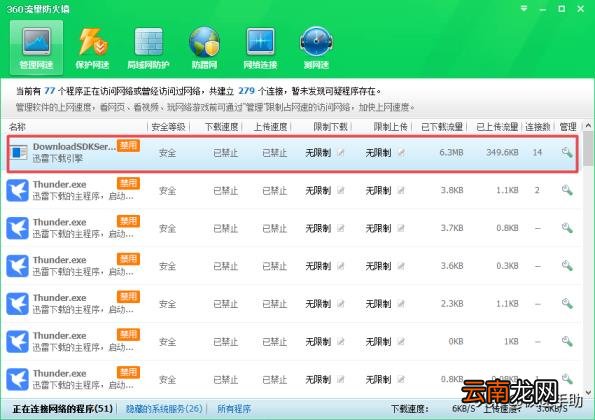Edit upload limit on Thunder.exe 0KB row

coord(401,341)
